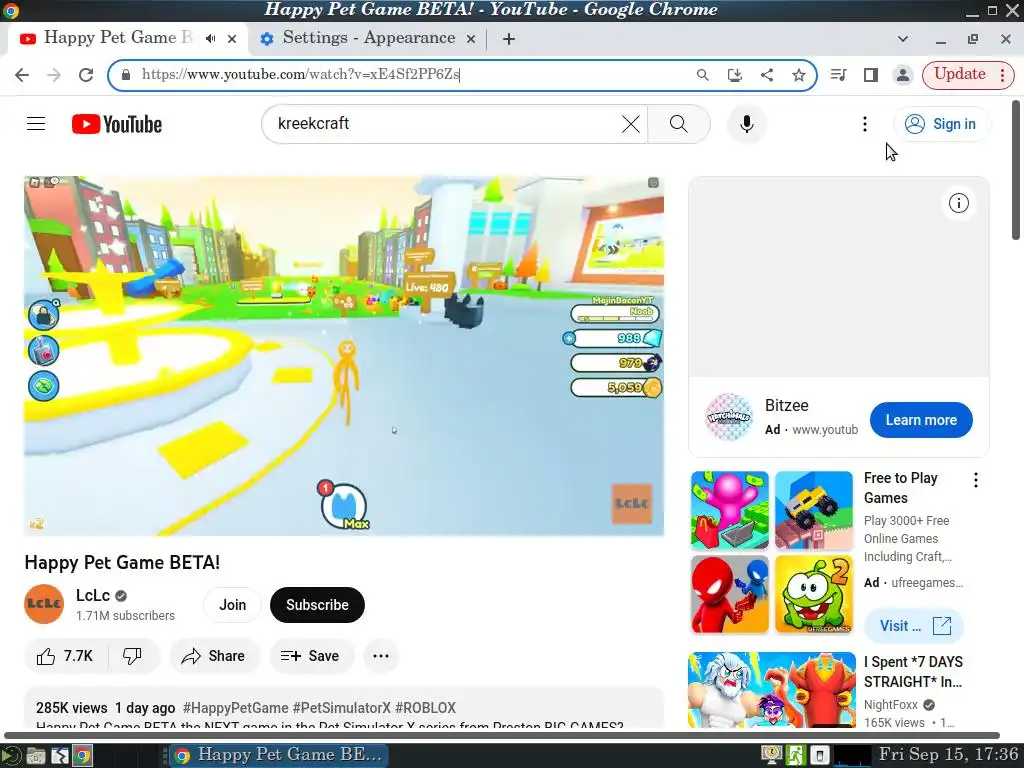Click the Sign in button
The width and height of the screenshot is (1024, 768).
pyautogui.click(x=941, y=123)
